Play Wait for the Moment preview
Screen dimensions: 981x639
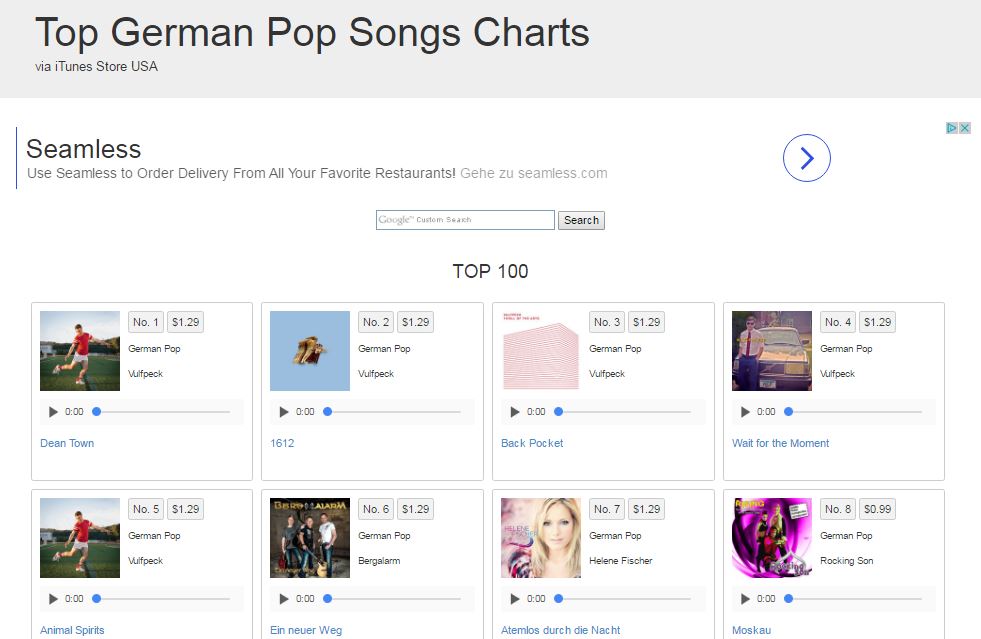coord(745,412)
